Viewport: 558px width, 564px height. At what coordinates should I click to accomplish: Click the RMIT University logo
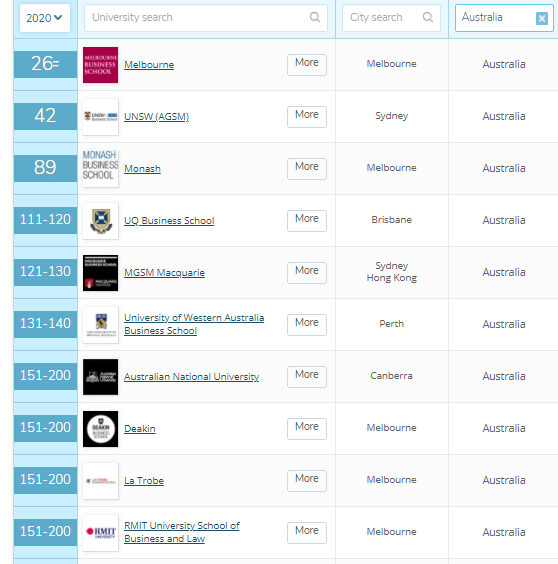click(100, 533)
